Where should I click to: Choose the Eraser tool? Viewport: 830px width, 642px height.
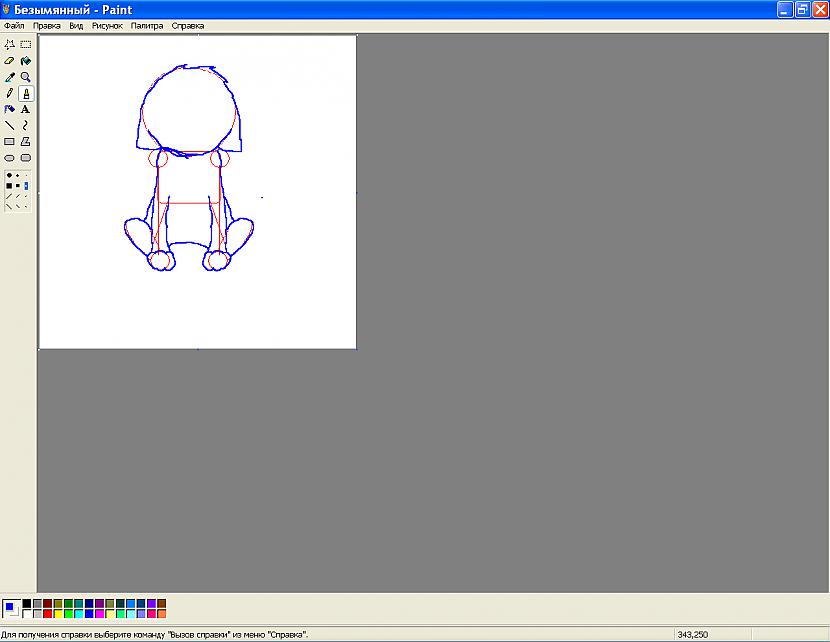click(10, 61)
